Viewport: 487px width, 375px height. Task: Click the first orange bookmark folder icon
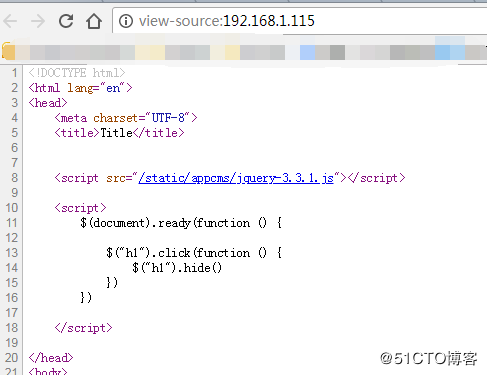pyautogui.click(x=9, y=51)
